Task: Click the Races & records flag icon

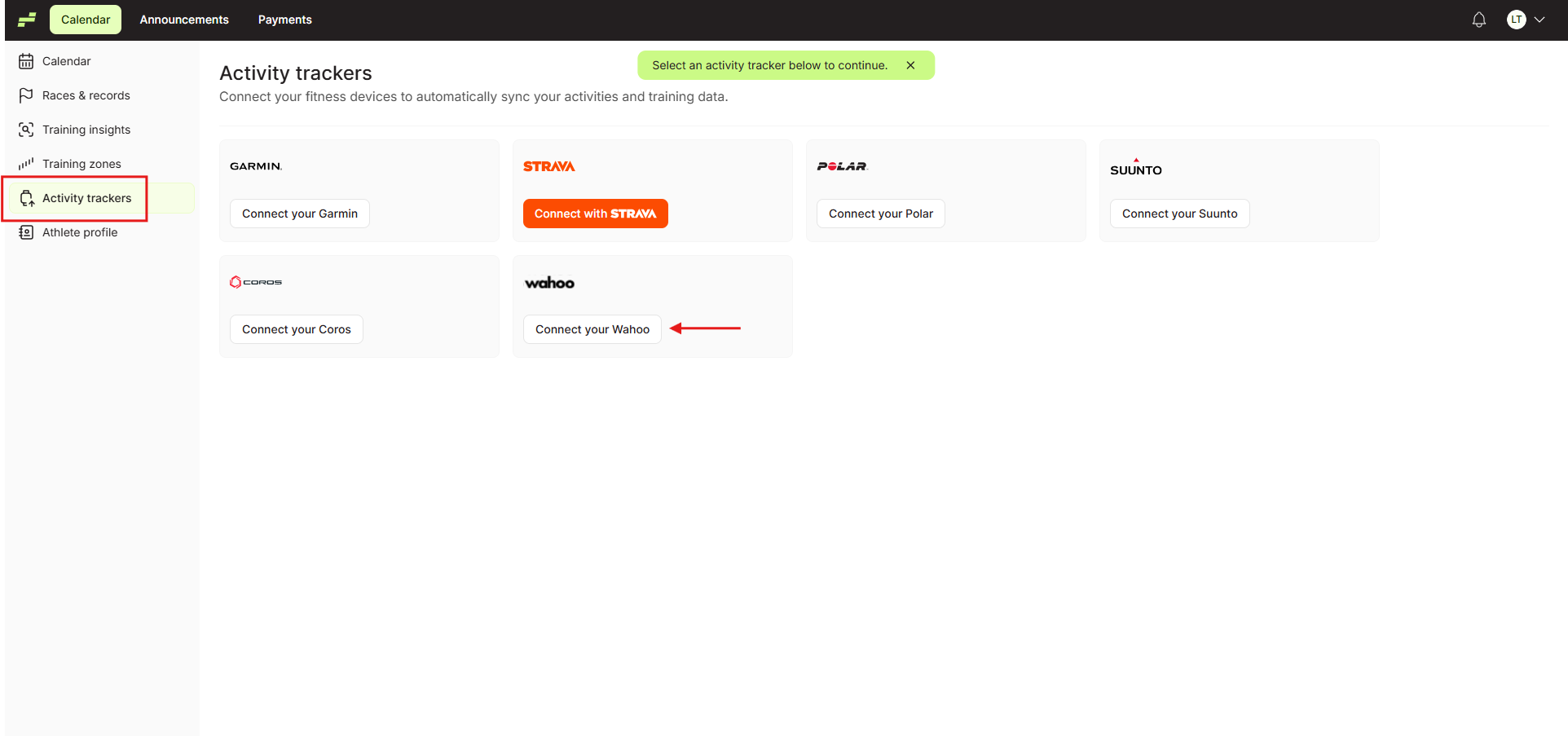Action: tap(26, 95)
